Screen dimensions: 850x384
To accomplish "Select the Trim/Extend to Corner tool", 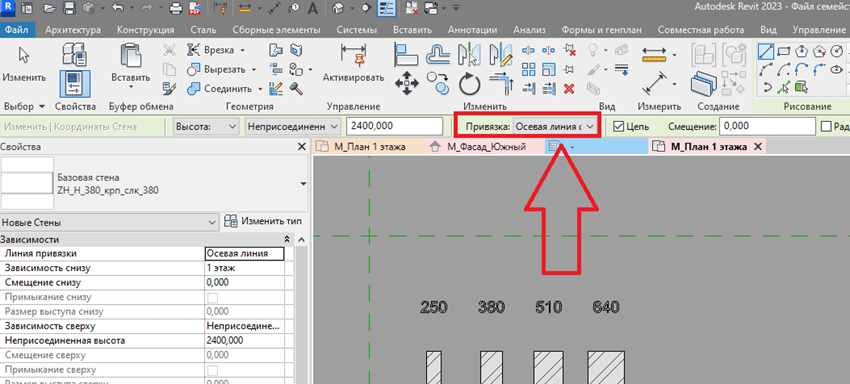I will (x=500, y=84).
